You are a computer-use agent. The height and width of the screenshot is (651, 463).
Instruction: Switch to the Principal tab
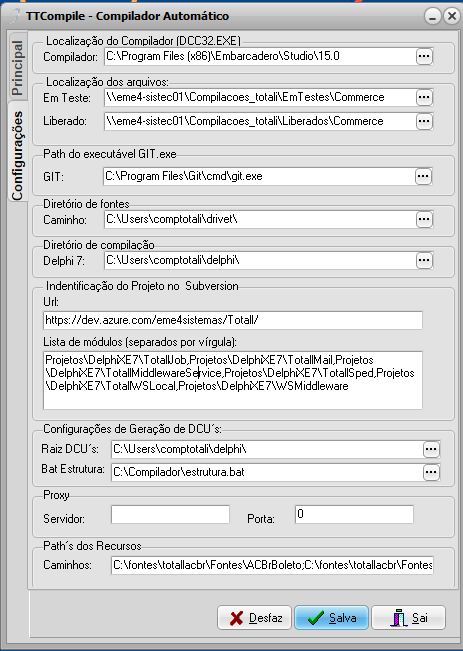(x=17, y=67)
